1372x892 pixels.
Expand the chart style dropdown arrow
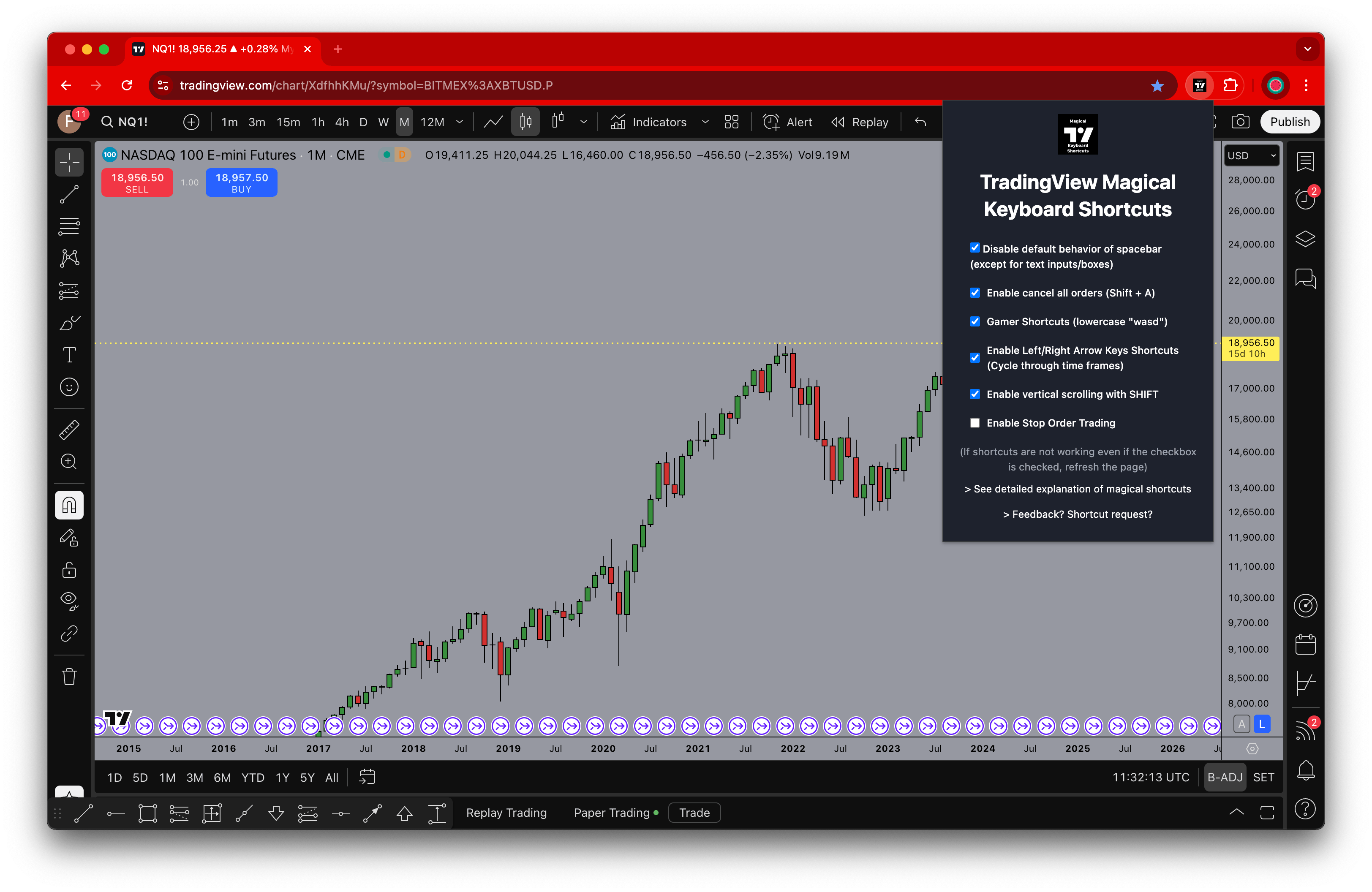tap(583, 122)
